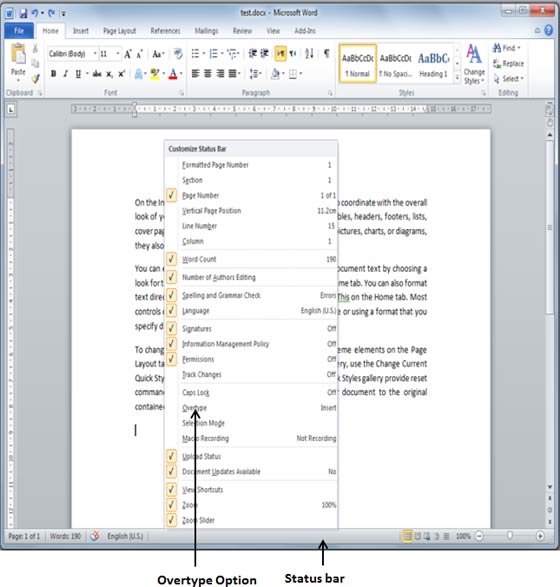Open the Font dialog launcher
Screen dimensions: 560x587
click(x=182, y=93)
